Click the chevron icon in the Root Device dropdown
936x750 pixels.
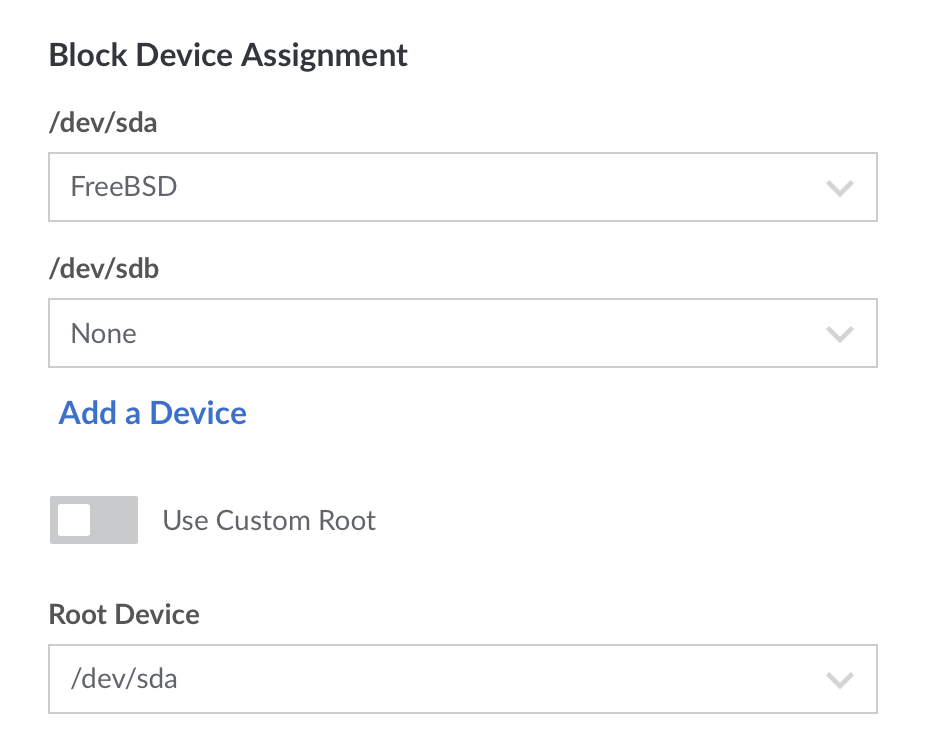click(x=839, y=680)
